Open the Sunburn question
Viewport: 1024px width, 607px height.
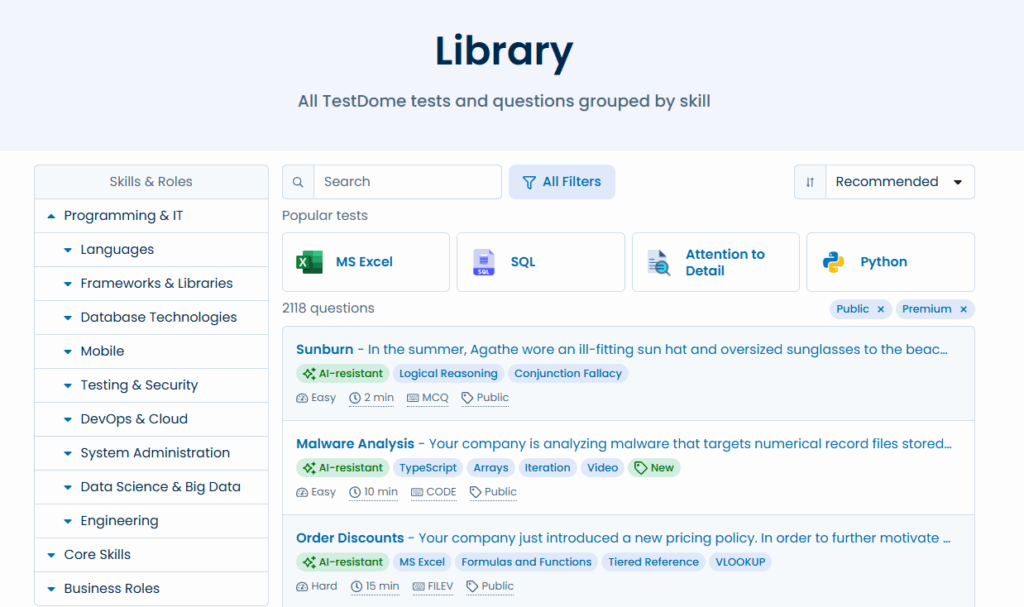(x=325, y=350)
